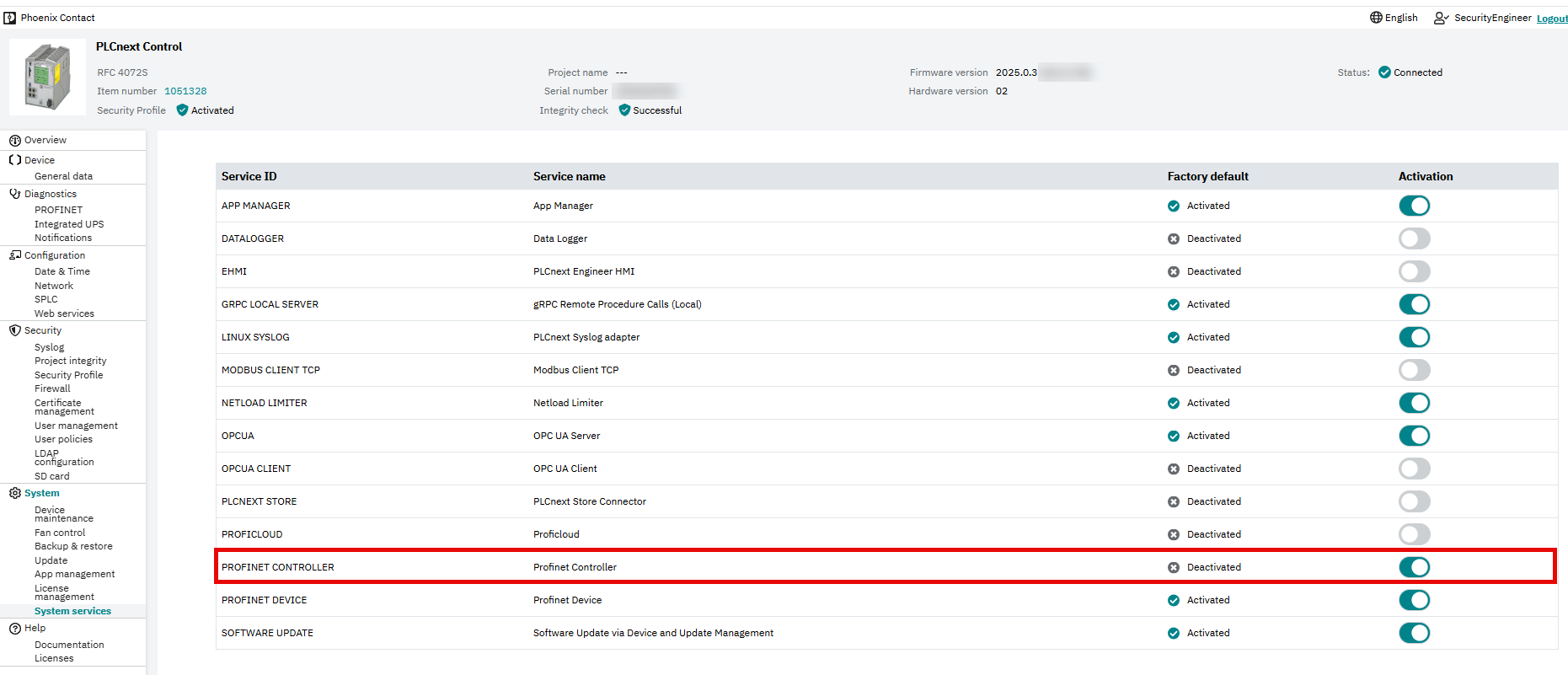The image size is (1568, 675).
Task: Collapse the Help section
Action: point(35,628)
